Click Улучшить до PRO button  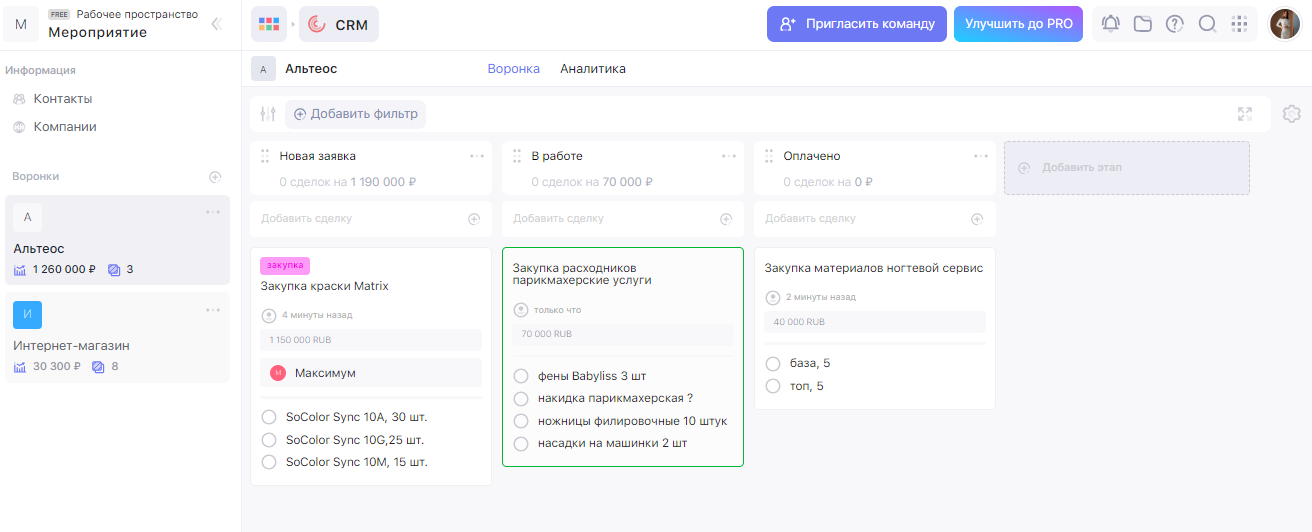coord(1018,23)
